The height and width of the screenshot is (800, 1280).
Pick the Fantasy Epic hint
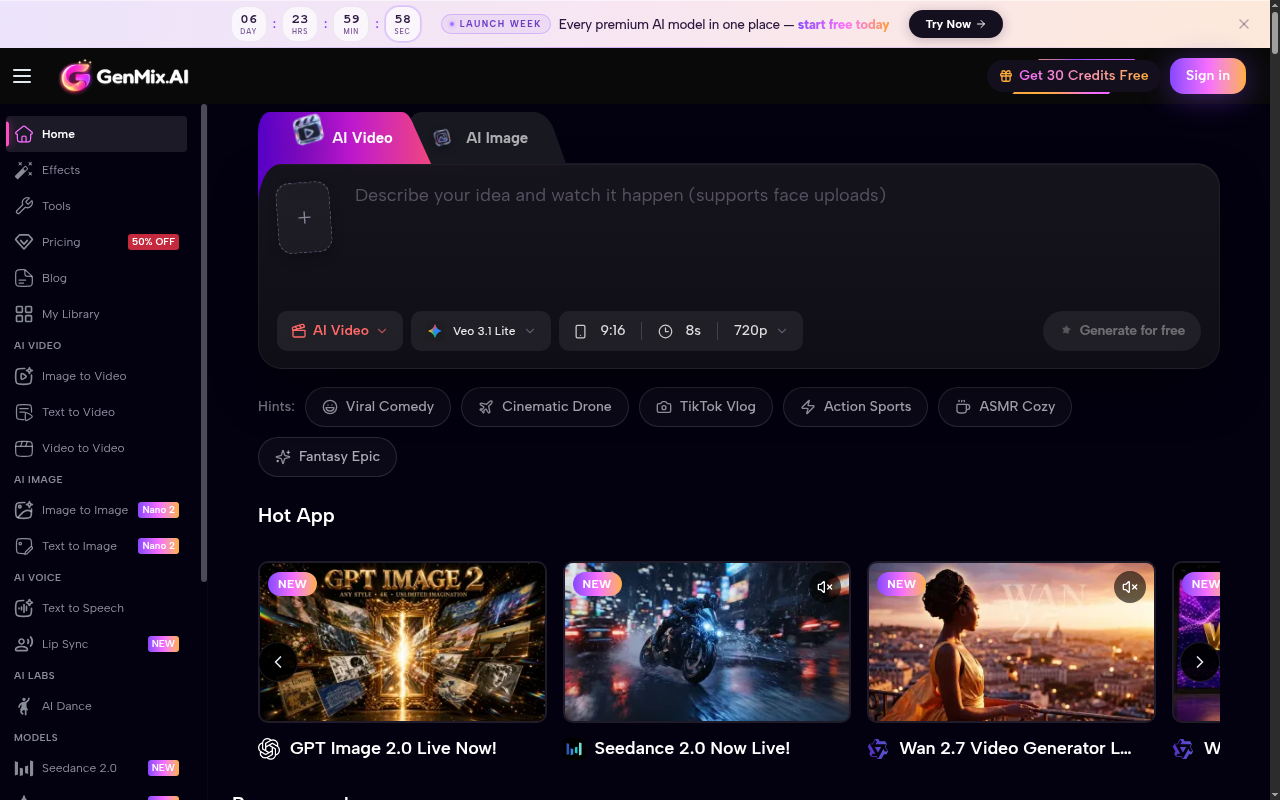(327, 457)
